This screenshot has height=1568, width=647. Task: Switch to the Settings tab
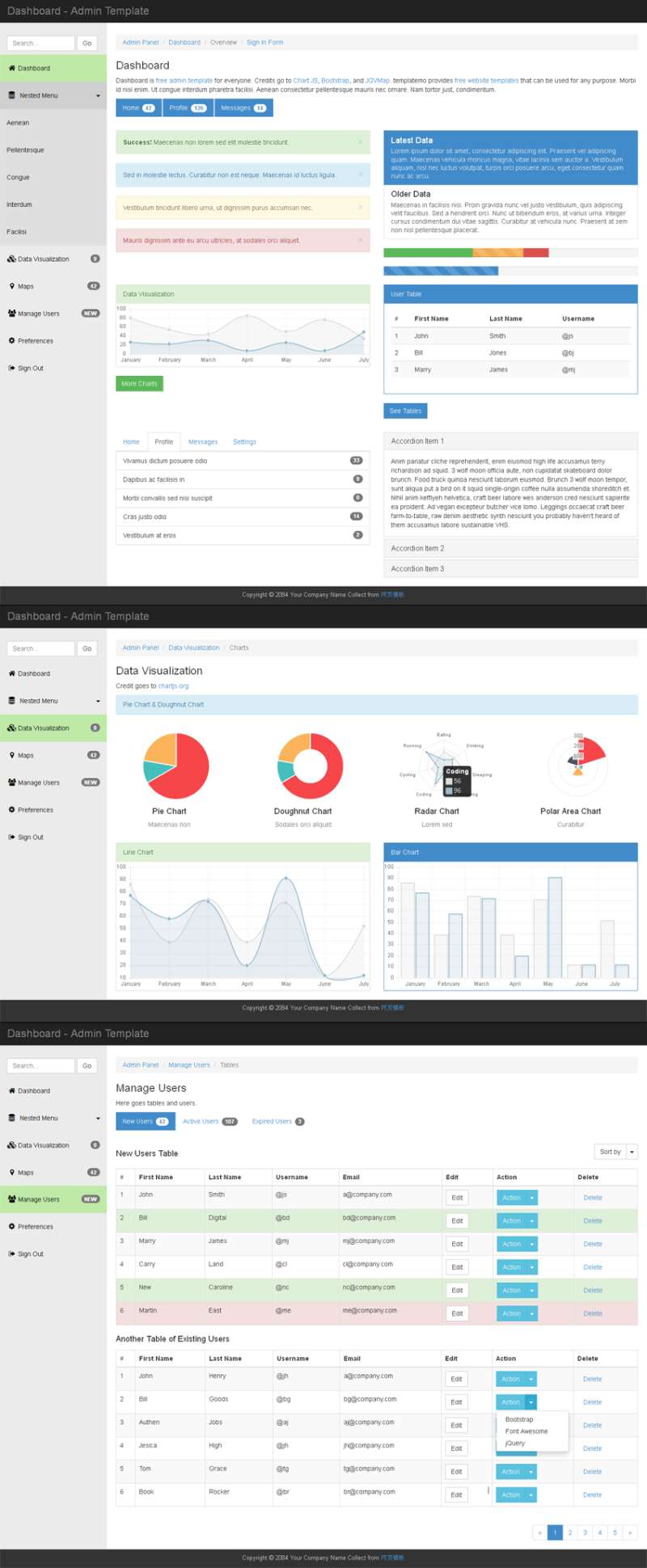click(x=244, y=442)
